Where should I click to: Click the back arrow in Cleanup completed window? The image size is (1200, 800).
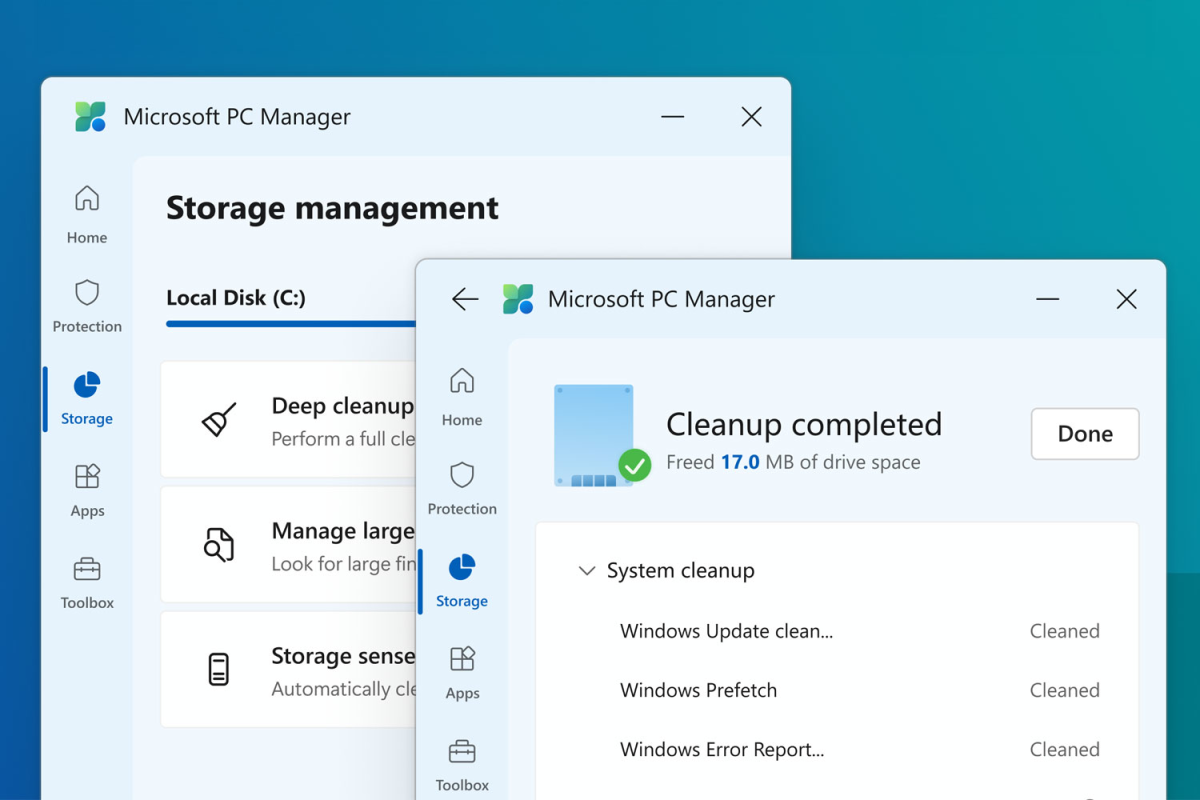tap(465, 299)
